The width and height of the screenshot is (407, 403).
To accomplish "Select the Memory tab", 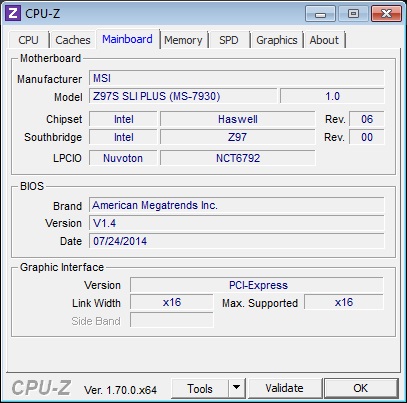I will coord(183,40).
